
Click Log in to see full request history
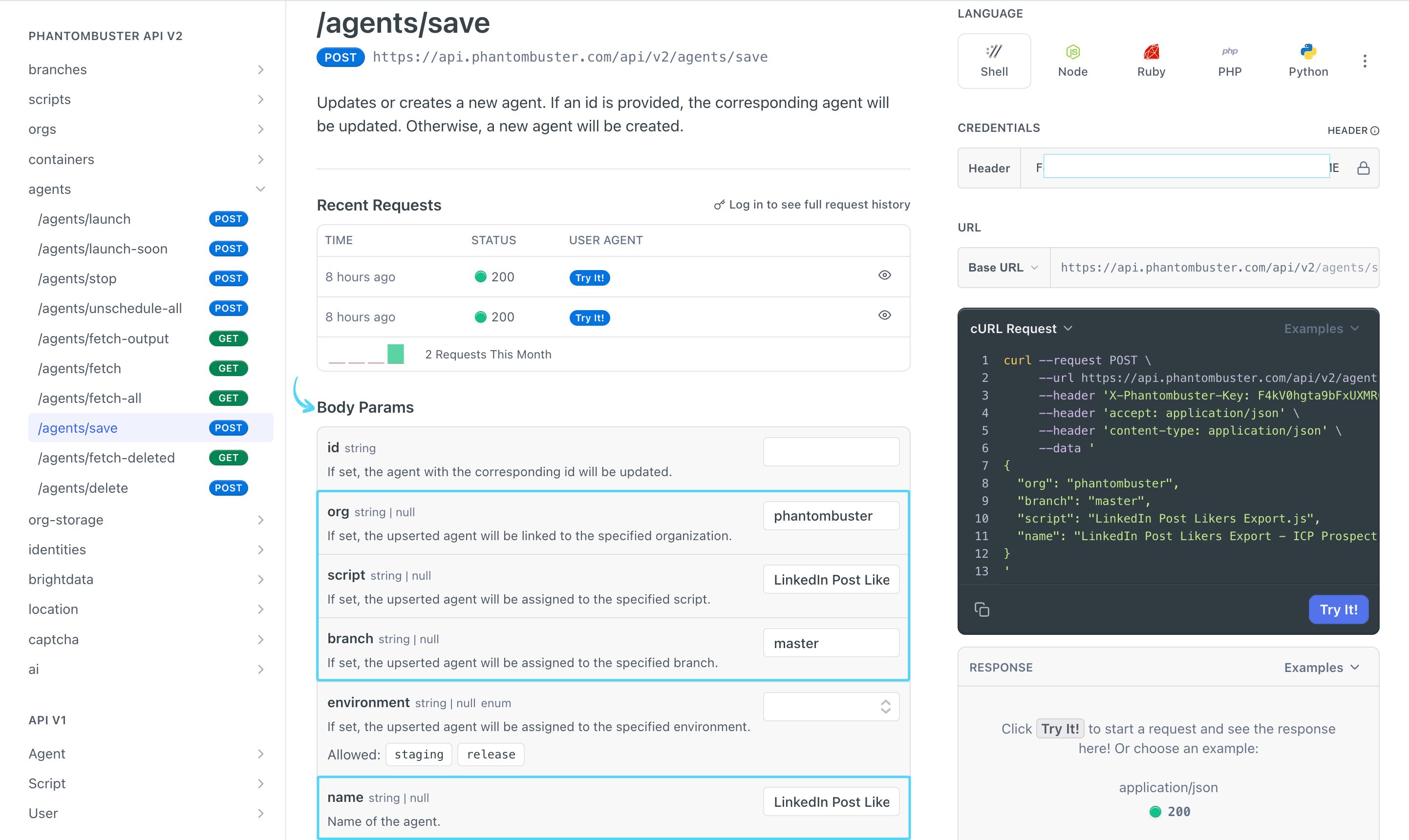click(x=819, y=204)
